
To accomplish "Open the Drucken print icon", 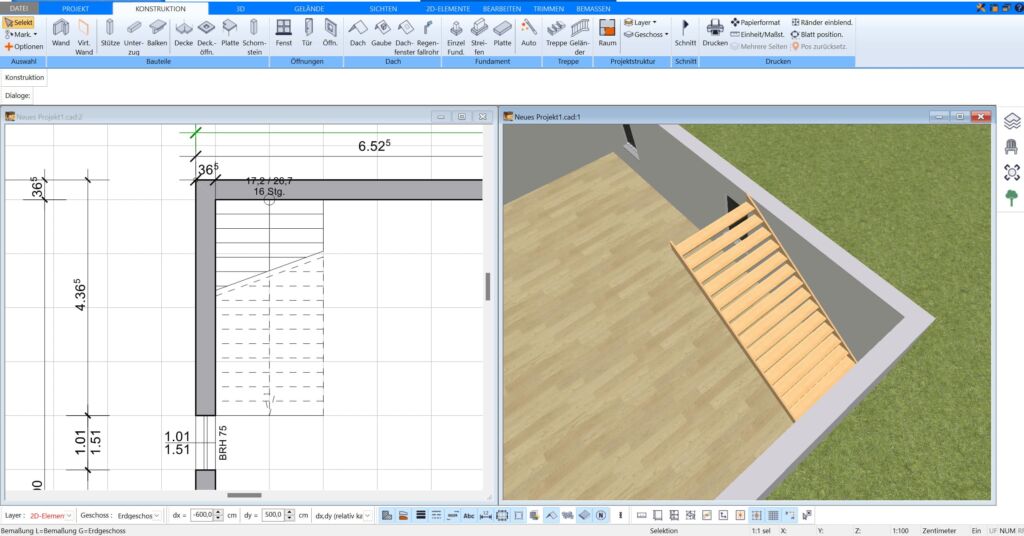I will pos(714,33).
